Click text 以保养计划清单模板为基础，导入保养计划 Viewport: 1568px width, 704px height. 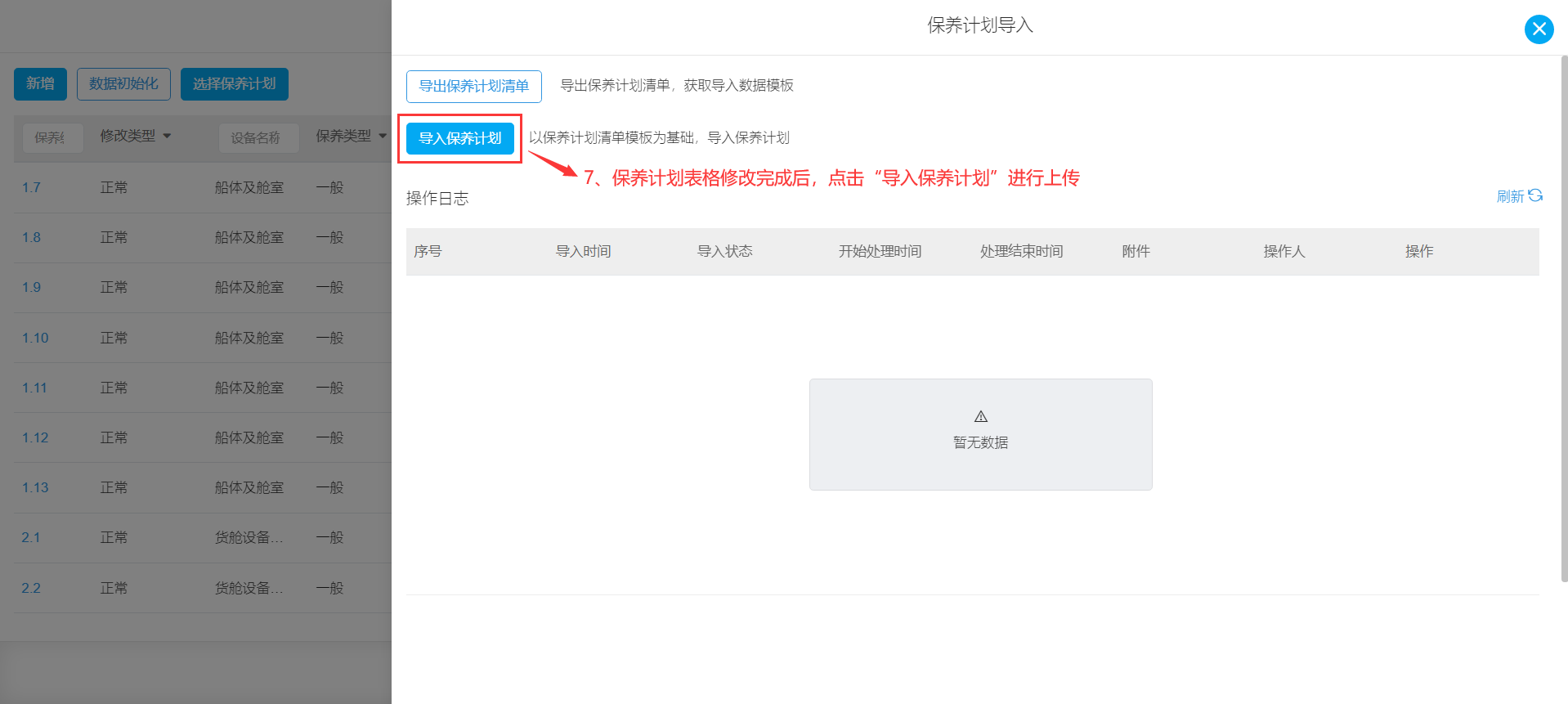[659, 138]
